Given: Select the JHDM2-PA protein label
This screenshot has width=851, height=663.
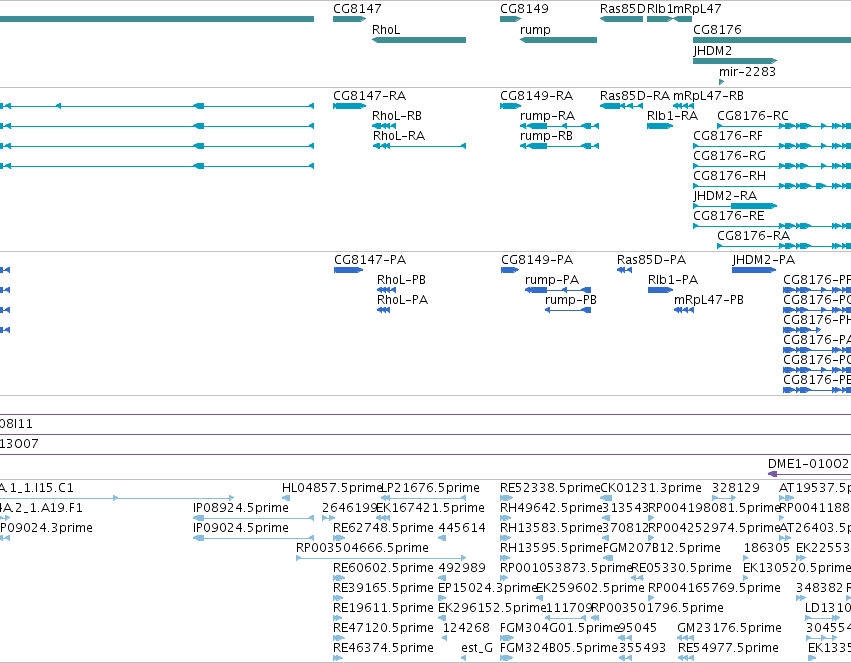Looking at the screenshot, I should 764,260.
